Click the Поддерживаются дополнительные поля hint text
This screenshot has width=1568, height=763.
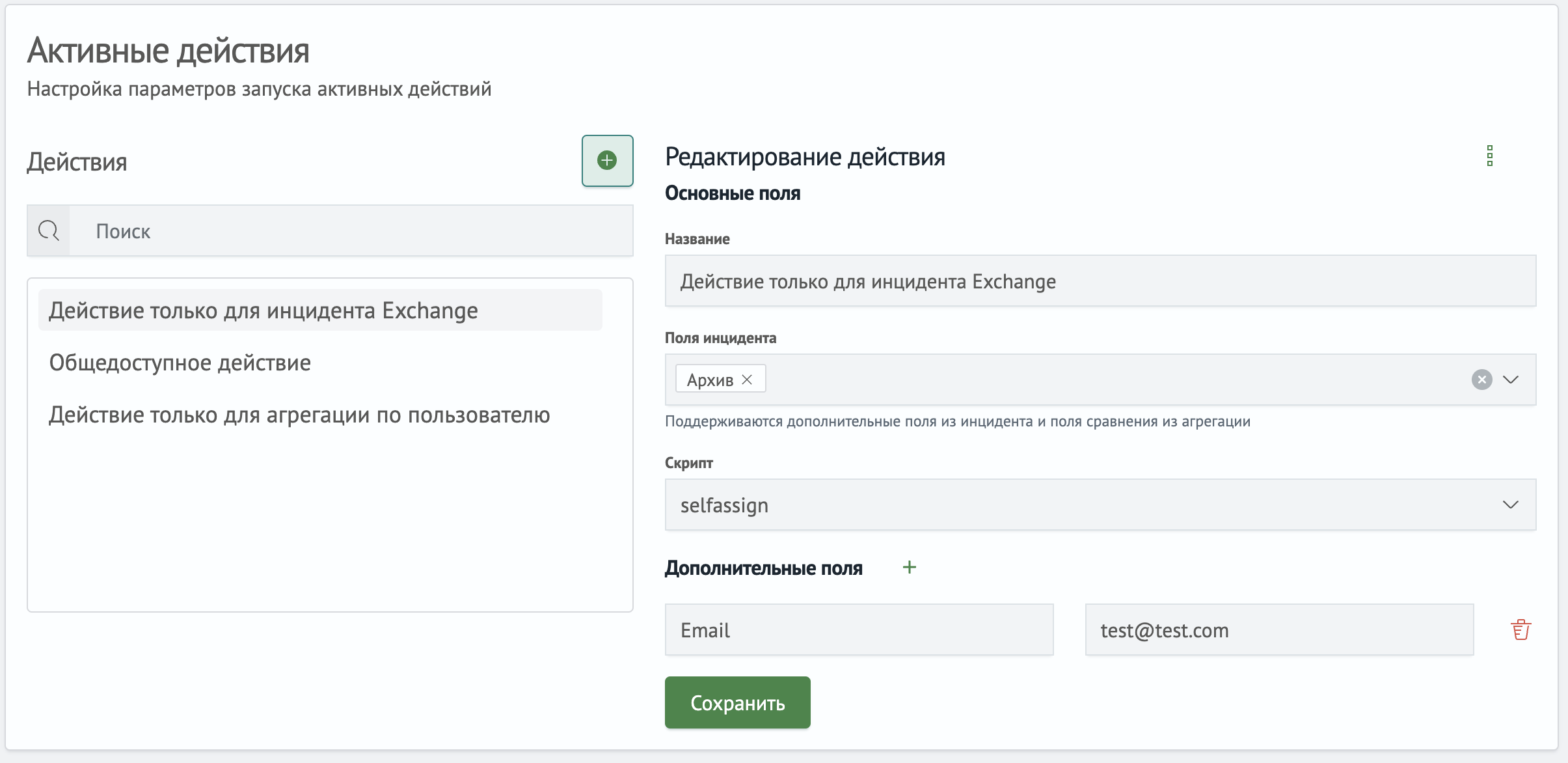click(957, 421)
